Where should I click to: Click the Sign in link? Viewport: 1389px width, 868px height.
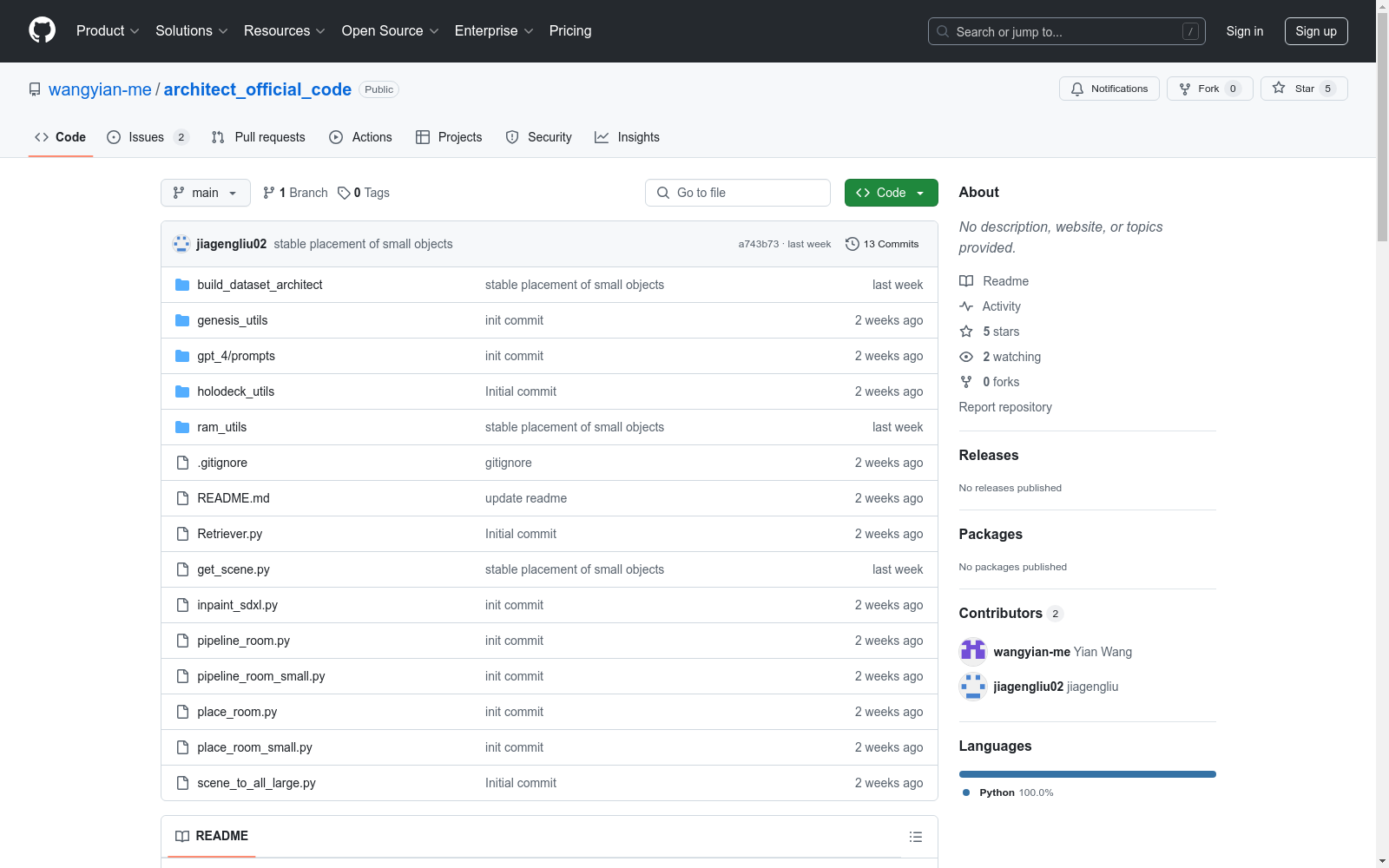pos(1245,31)
